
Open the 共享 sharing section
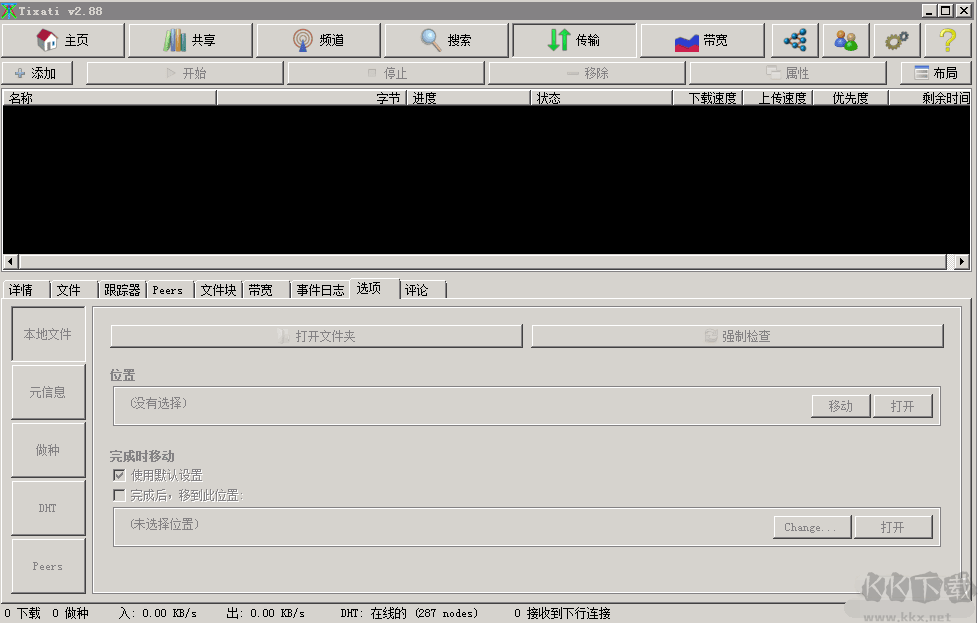point(190,40)
